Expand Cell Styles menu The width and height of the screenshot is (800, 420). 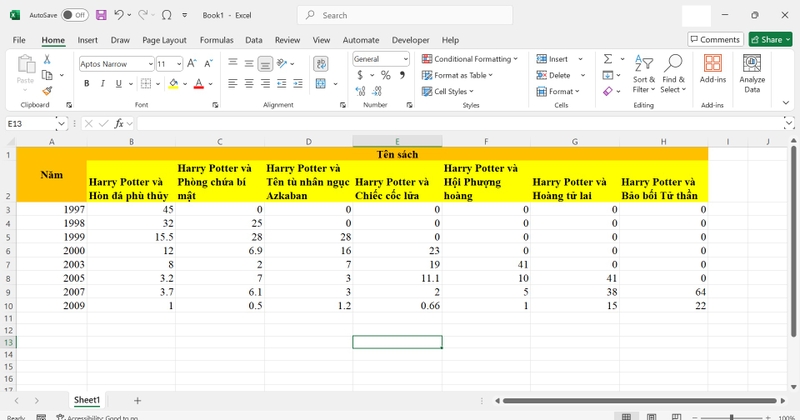[x=448, y=91]
